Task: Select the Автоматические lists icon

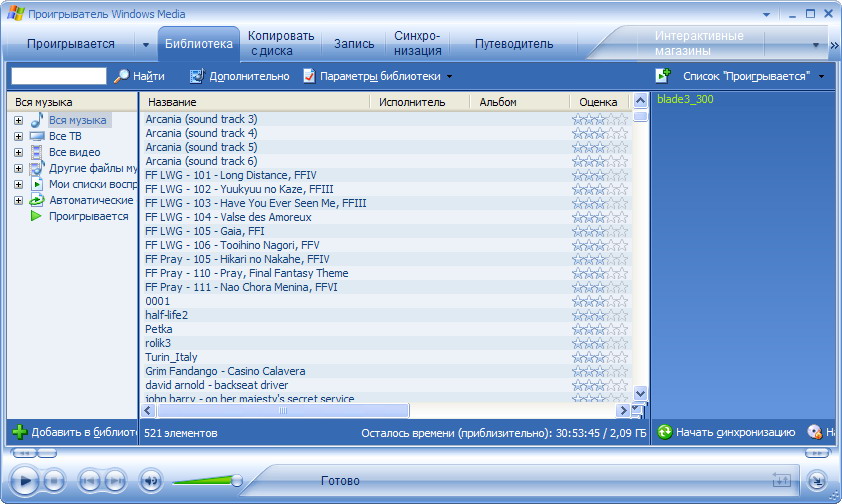Action: coord(37,200)
